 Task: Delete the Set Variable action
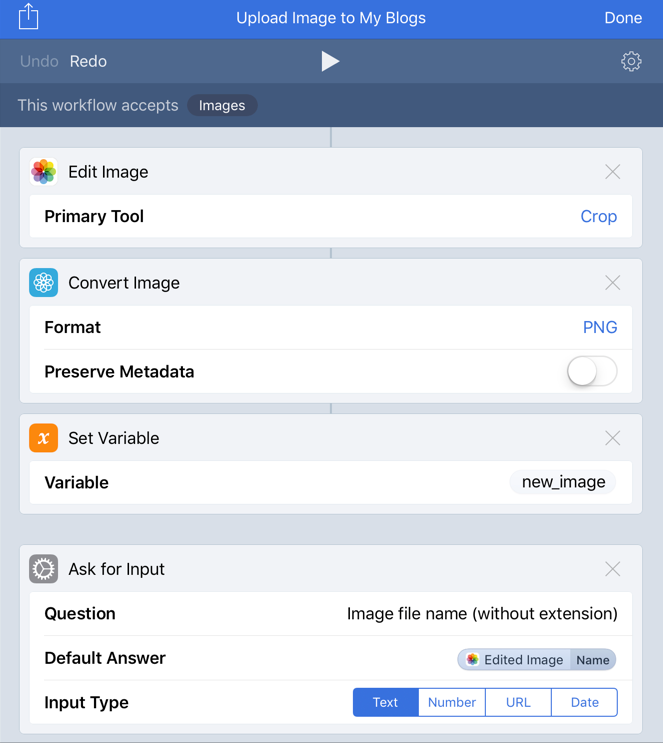coord(612,438)
